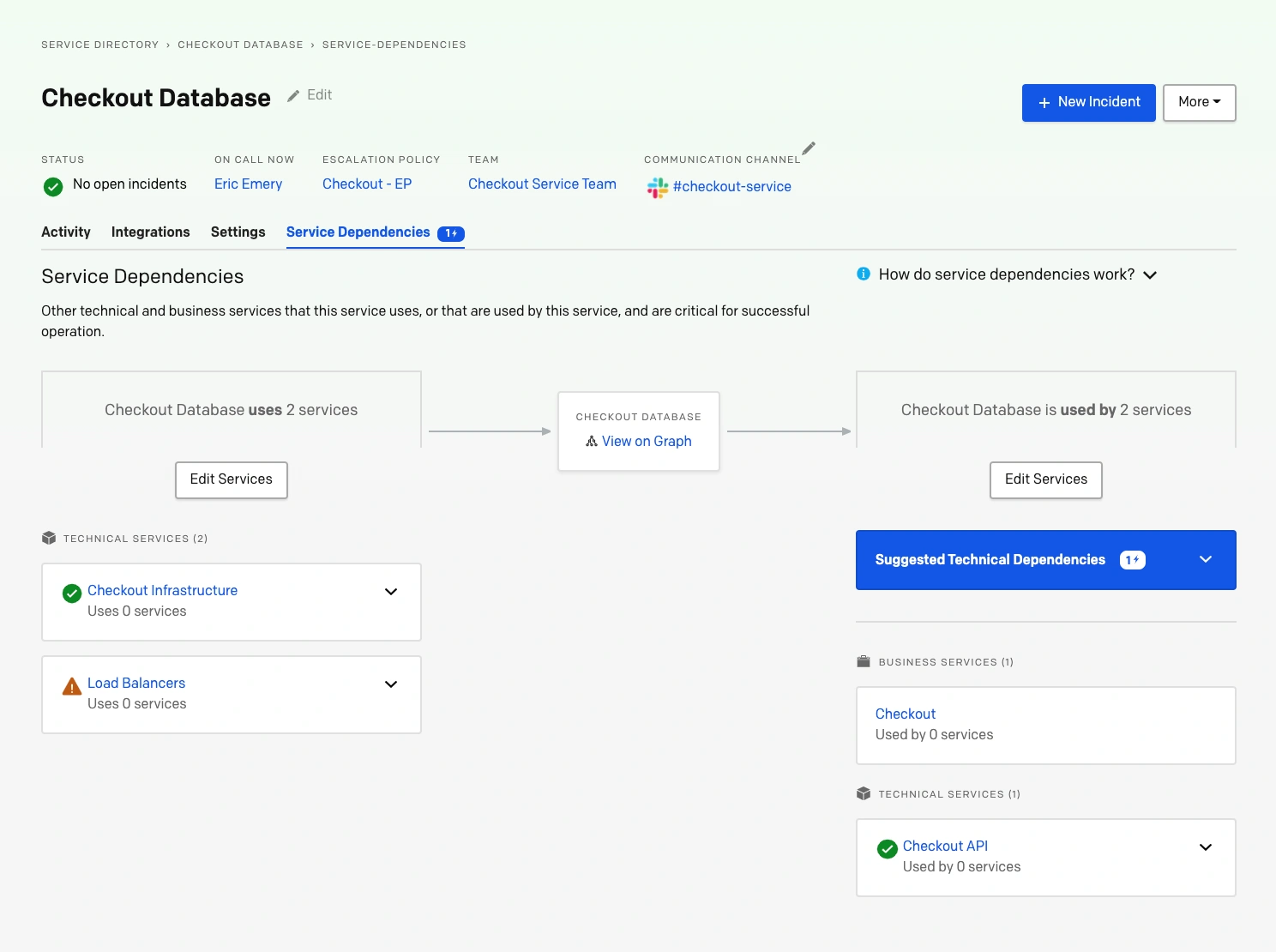Viewport: 1276px width, 952px height.
Task: Open the Integrations tab
Action: pos(151,232)
